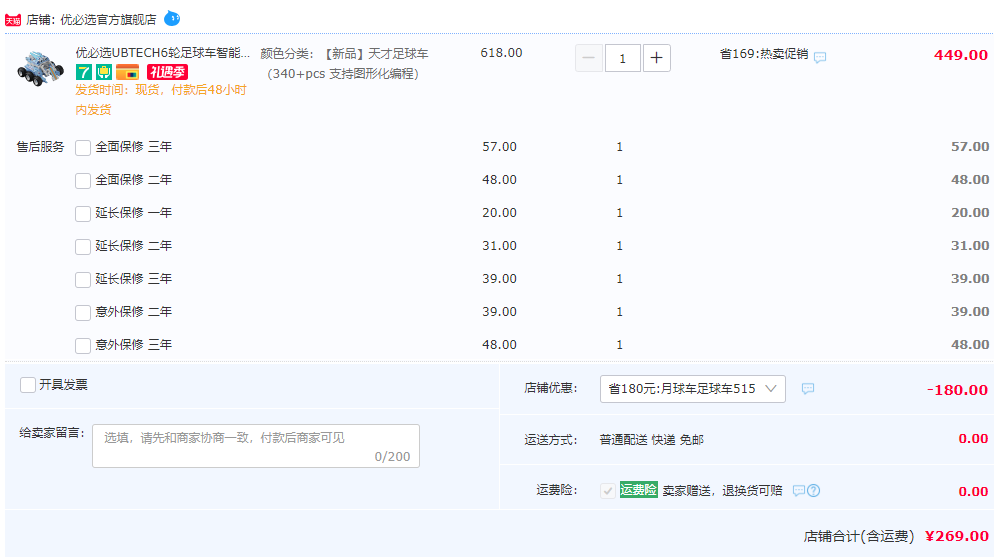Click the green 运费险 label badge
Image resolution: width=994 pixels, height=557 pixels.
click(638, 490)
